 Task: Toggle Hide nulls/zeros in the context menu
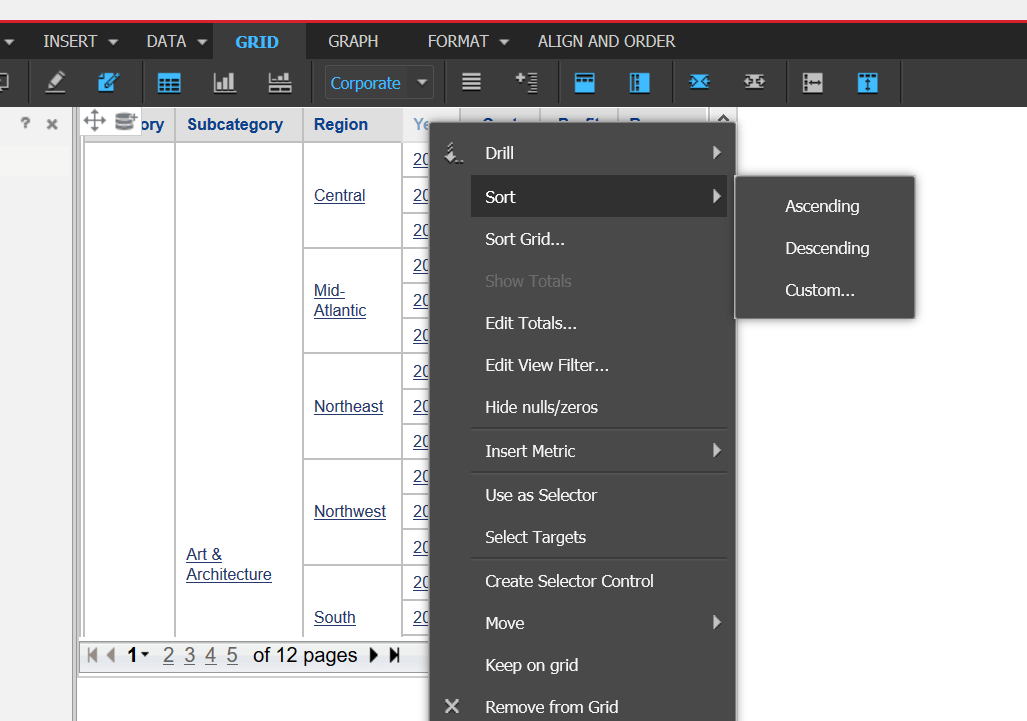pyautogui.click(x=542, y=407)
